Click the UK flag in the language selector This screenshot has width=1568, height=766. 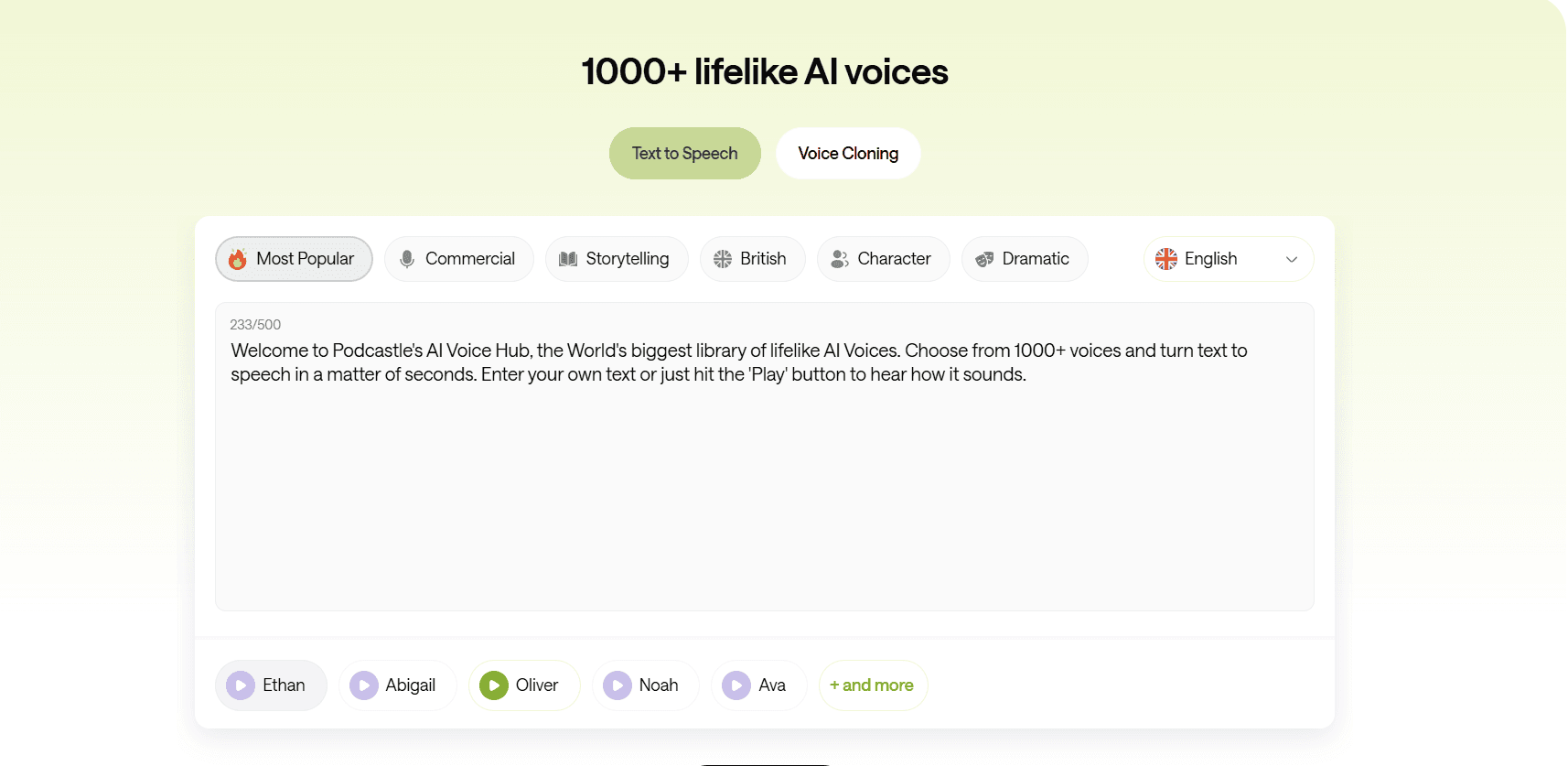point(1166,259)
